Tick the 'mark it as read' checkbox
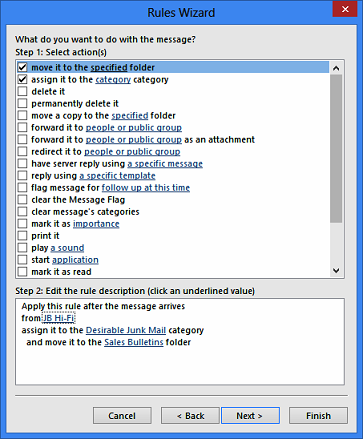The width and height of the screenshot is (363, 439). tap(22, 272)
